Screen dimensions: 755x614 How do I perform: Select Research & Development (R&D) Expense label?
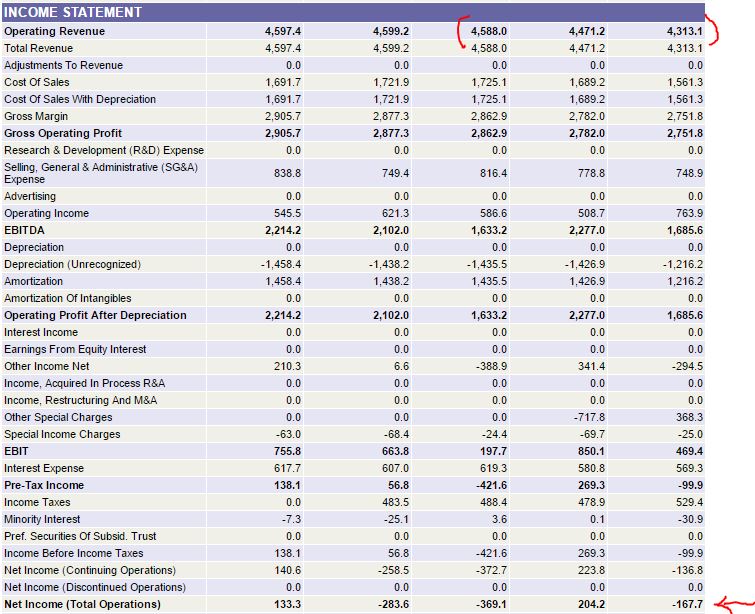click(x=104, y=150)
